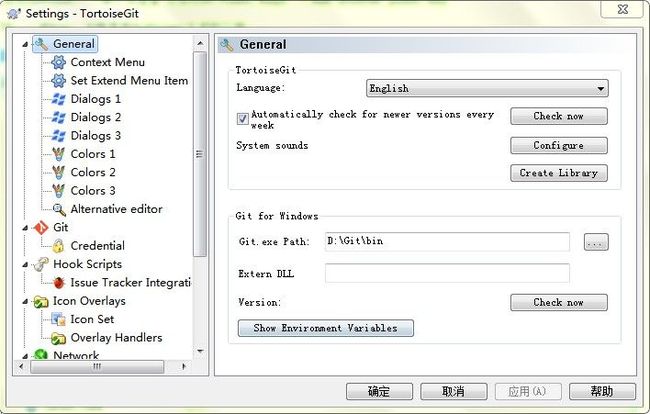Viewport: 650px width, 414px height.
Task: Click the gear icon next to Context Menu
Action: [x=58, y=62]
